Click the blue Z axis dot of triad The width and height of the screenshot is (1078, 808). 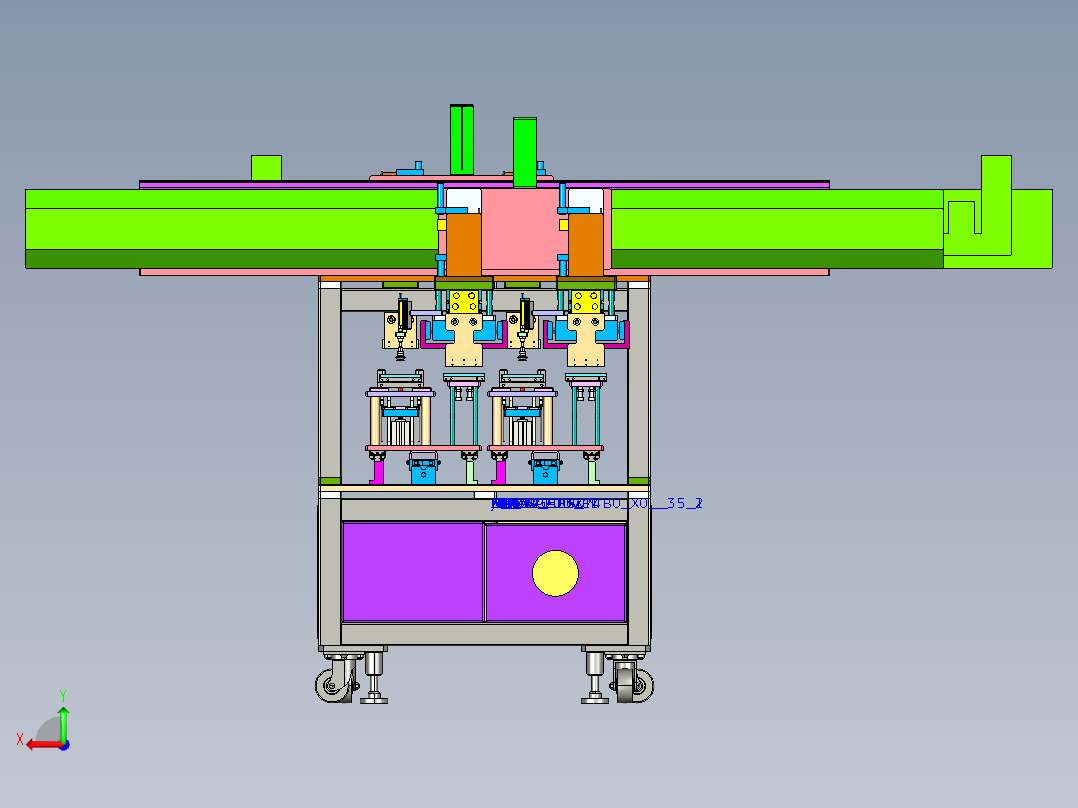pos(64,745)
